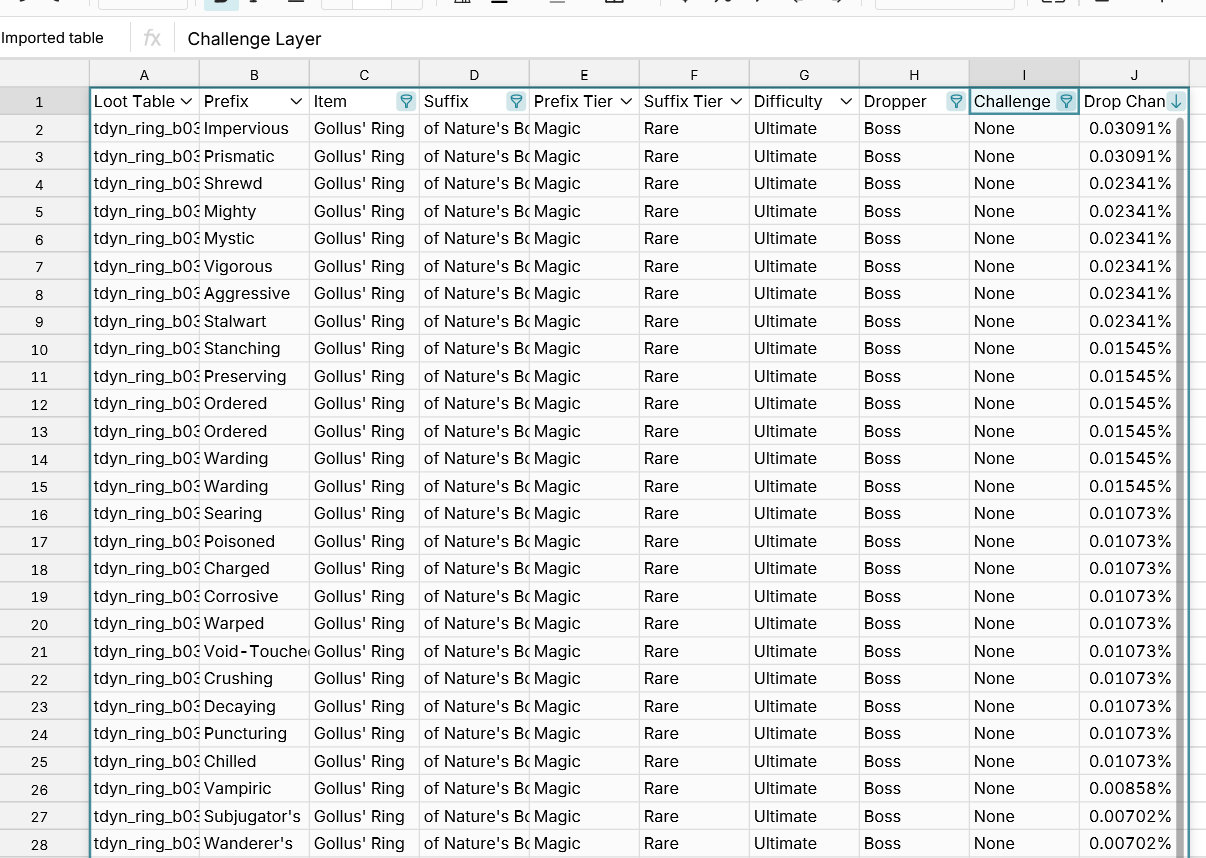Click the underline formatting icon
The height and width of the screenshot is (858, 1206).
click(295, 5)
